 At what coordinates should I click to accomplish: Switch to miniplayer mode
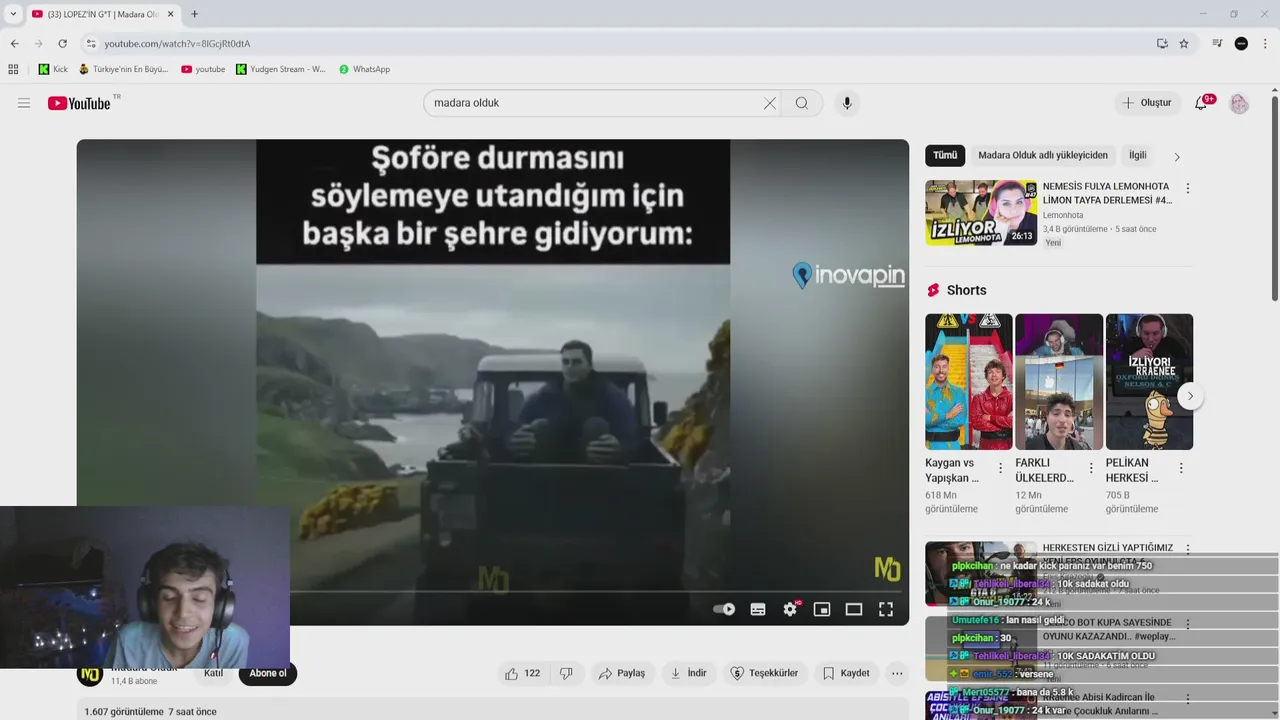pyautogui.click(x=822, y=609)
